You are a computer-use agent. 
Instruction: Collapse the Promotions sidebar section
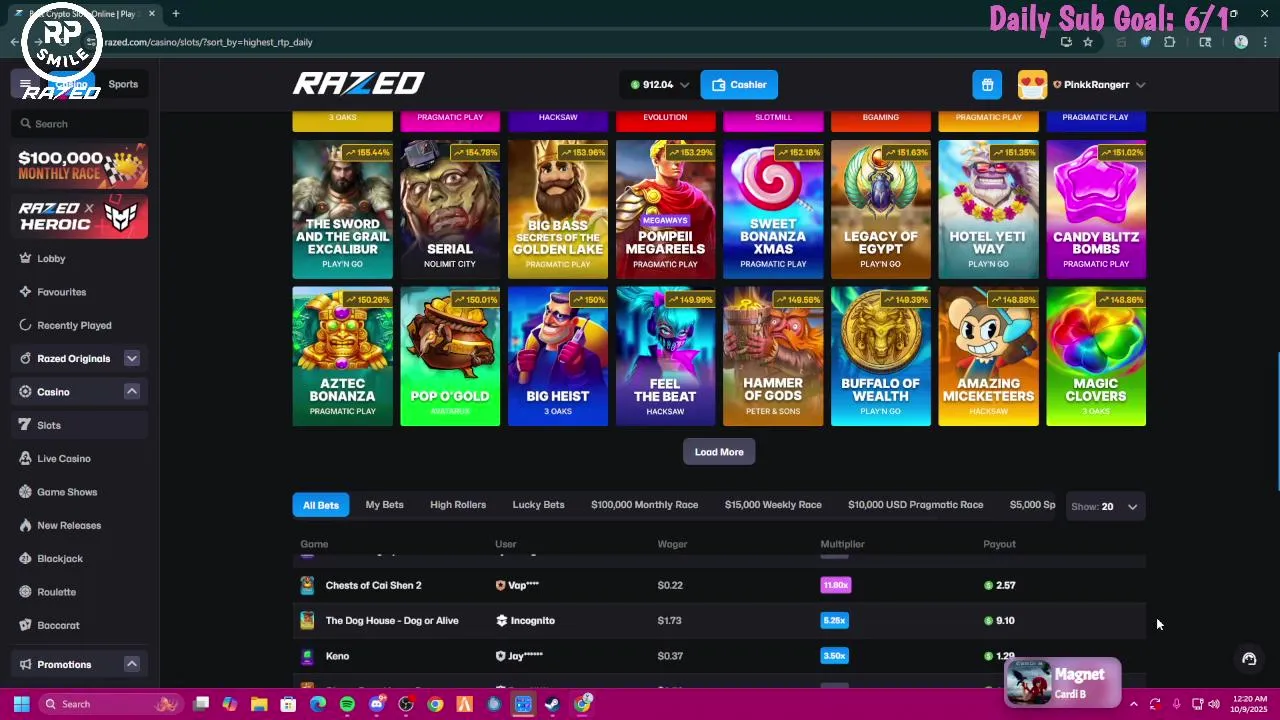[x=131, y=664]
